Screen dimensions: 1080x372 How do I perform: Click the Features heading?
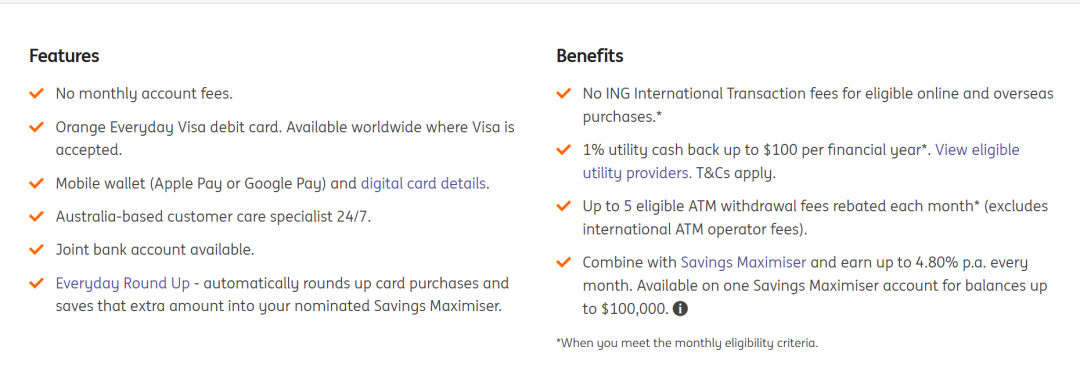tap(64, 56)
